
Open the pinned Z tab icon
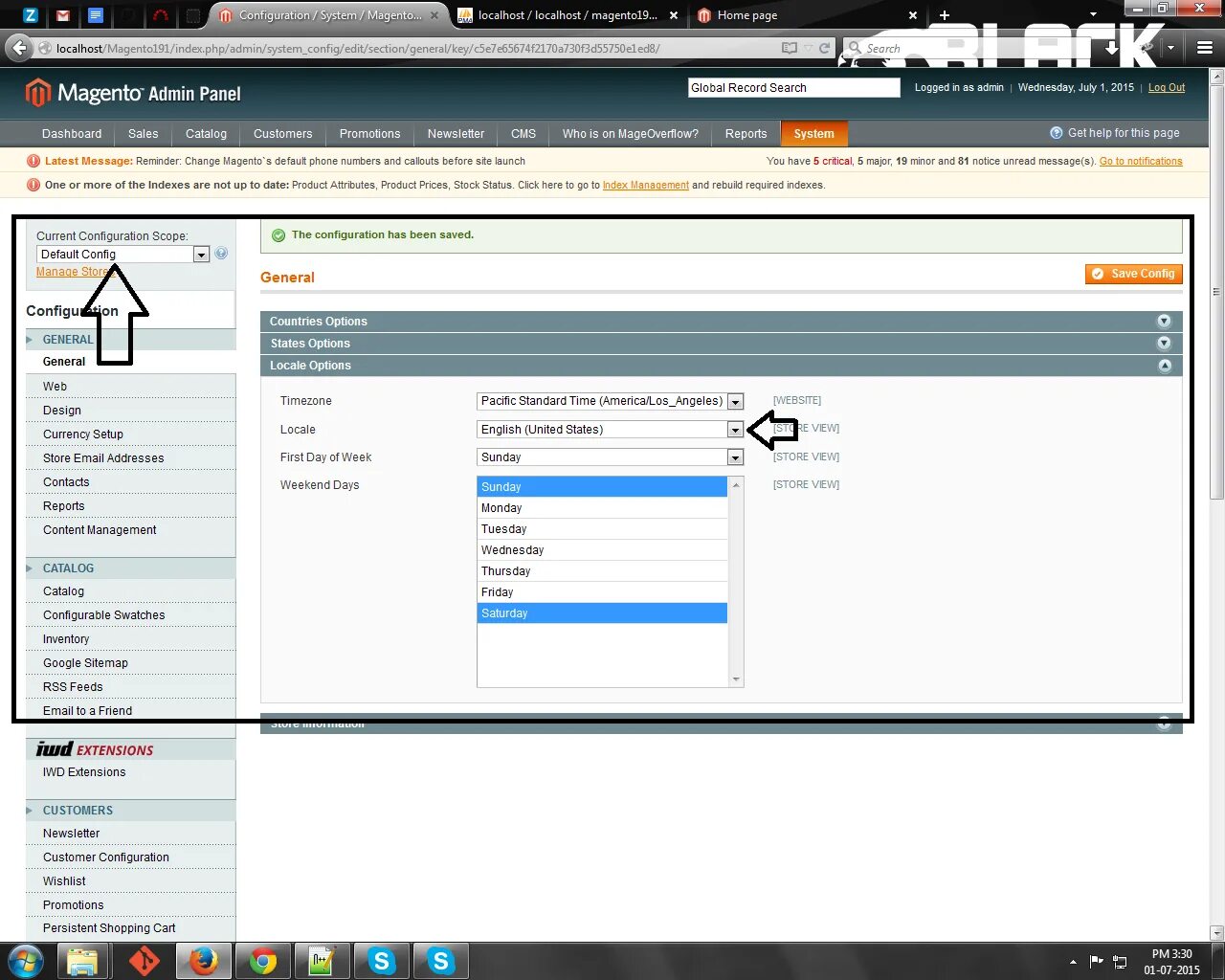click(31, 15)
